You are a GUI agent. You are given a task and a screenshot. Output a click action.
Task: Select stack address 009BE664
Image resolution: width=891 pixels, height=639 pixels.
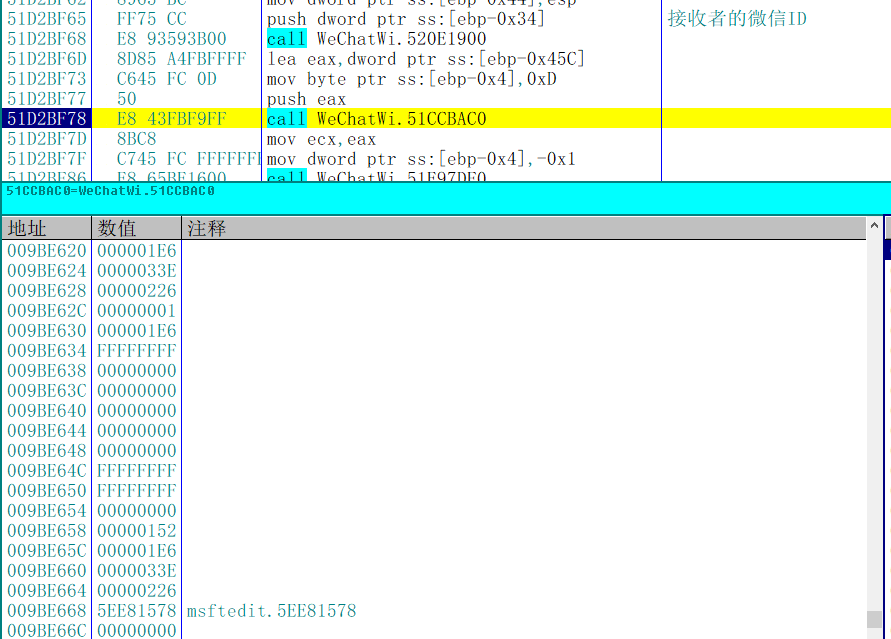(47, 590)
